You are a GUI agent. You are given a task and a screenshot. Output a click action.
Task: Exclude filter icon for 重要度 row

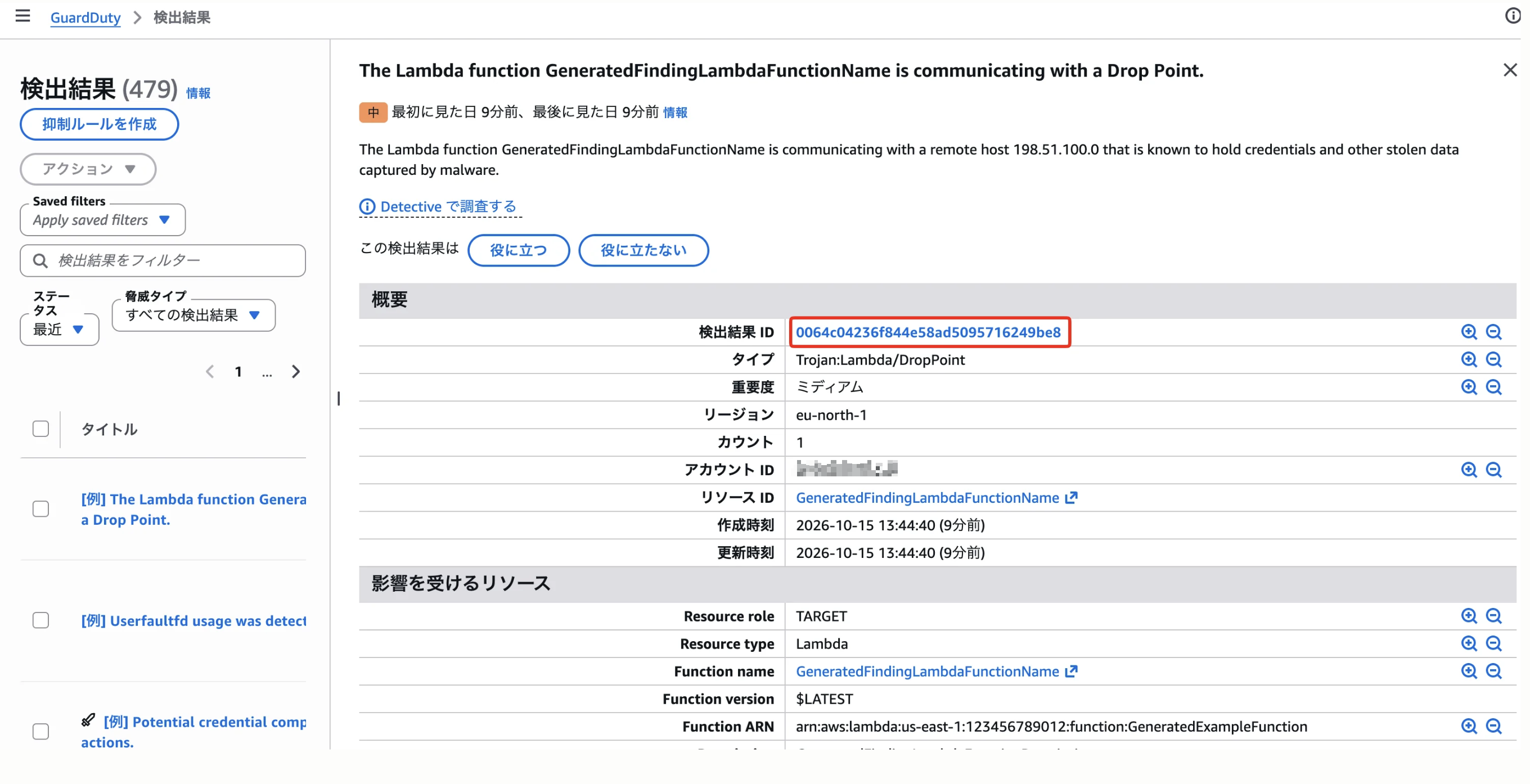click(1494, 388)
